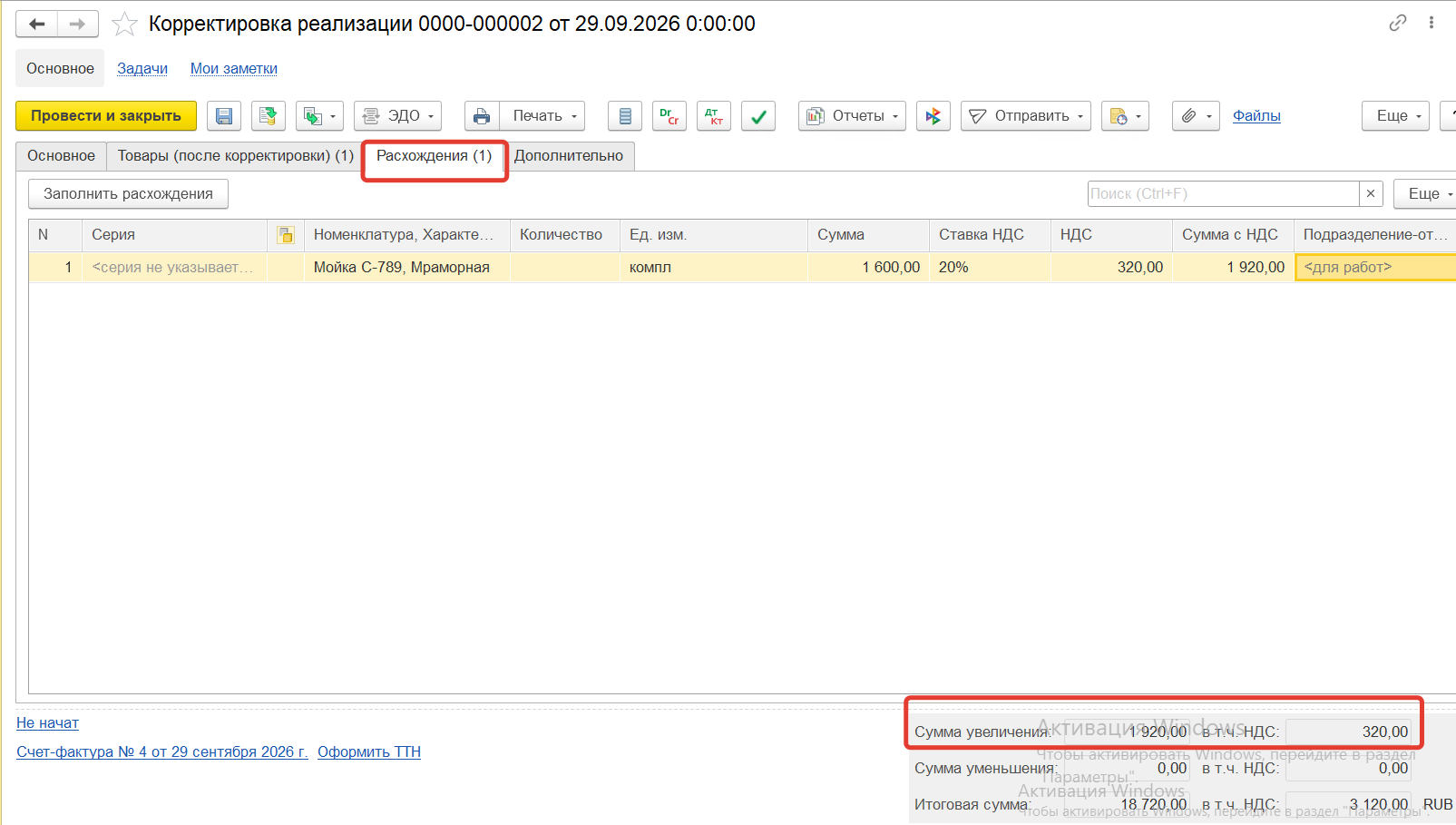Go forward using the right arrow button

(x=78, y=24)
